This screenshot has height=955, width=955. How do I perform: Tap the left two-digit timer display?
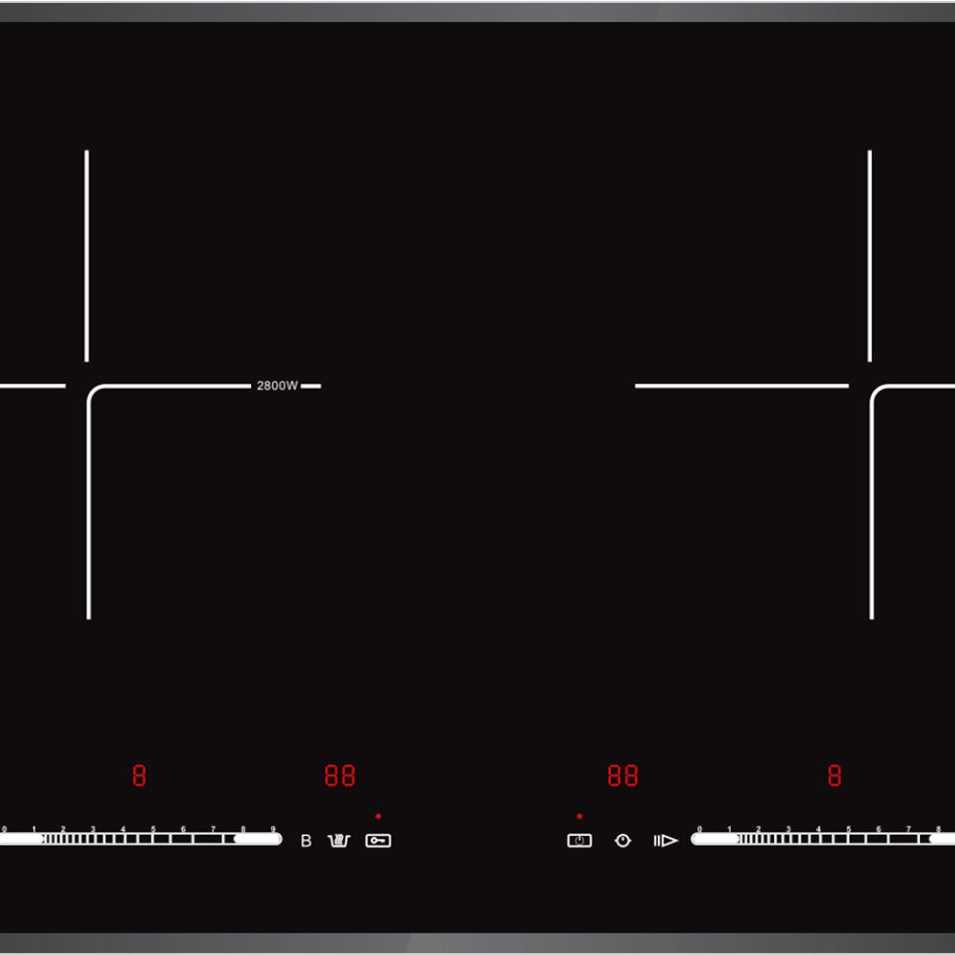click(340, 775)
